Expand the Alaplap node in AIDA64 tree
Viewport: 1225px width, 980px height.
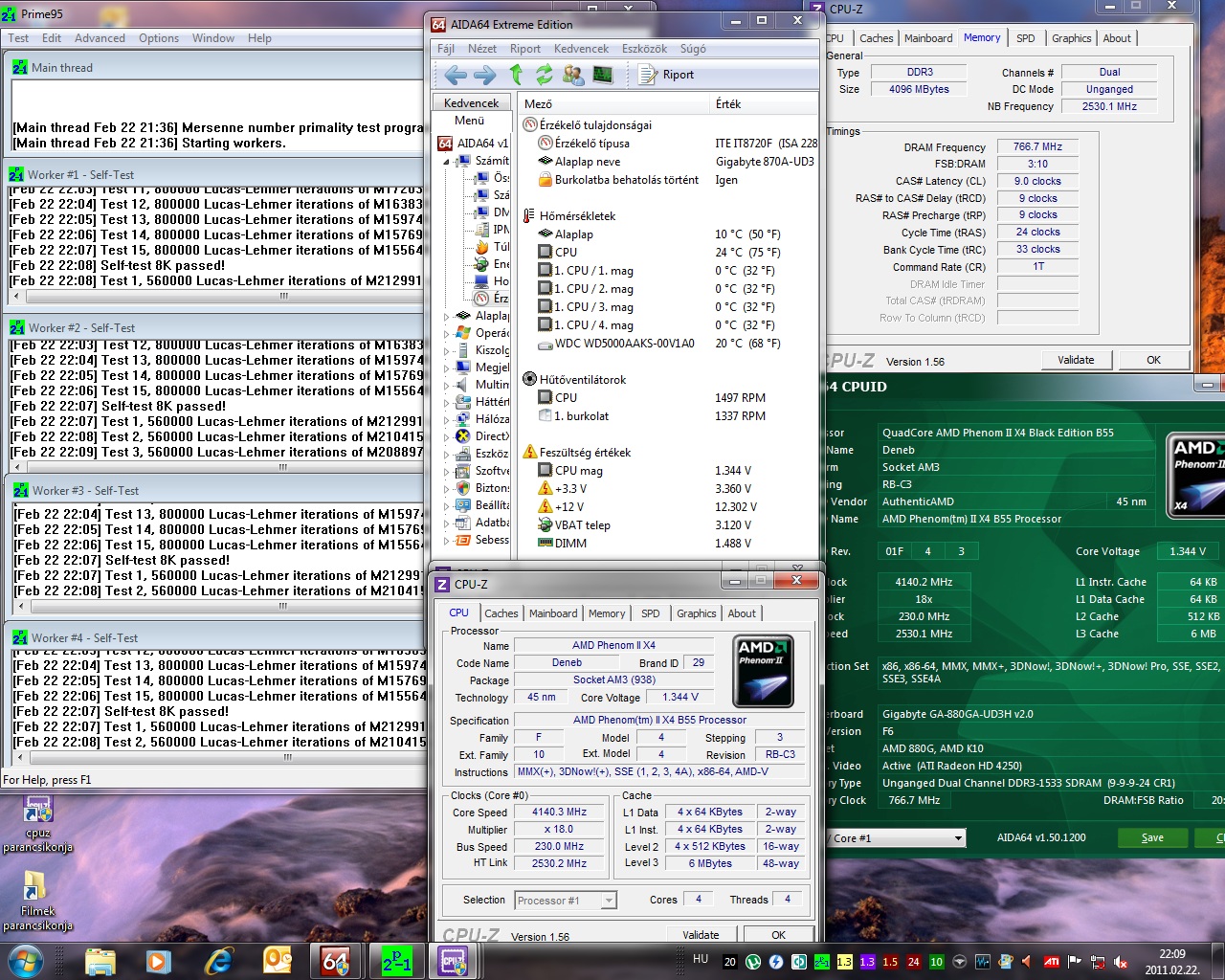pos(446,316)
